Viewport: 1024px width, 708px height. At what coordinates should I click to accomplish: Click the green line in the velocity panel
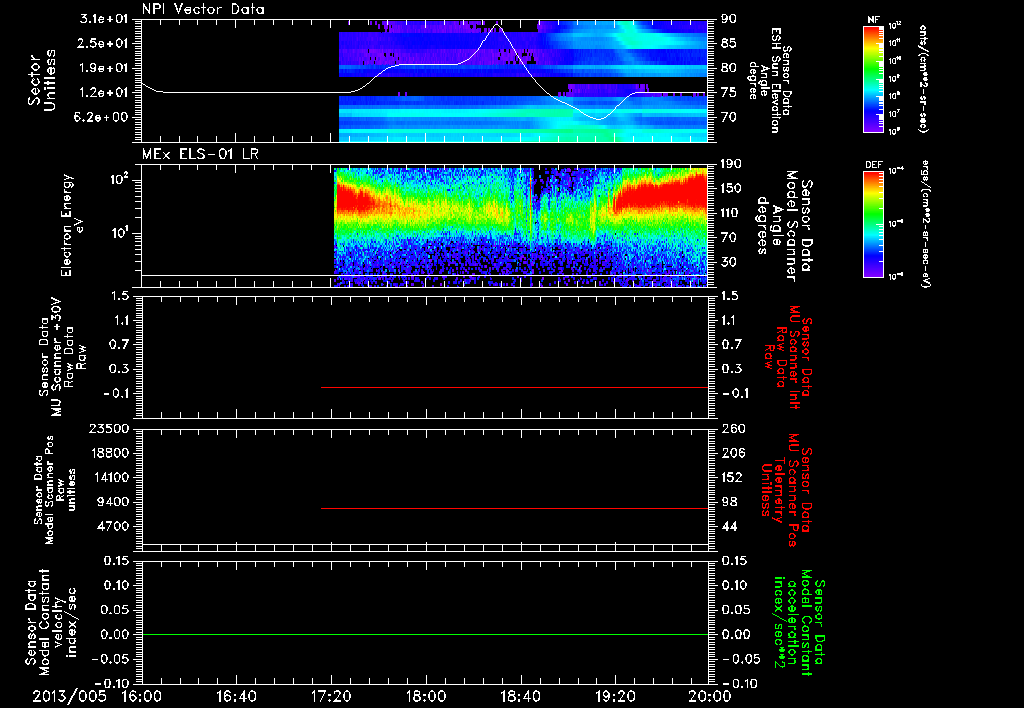(425, 634)
